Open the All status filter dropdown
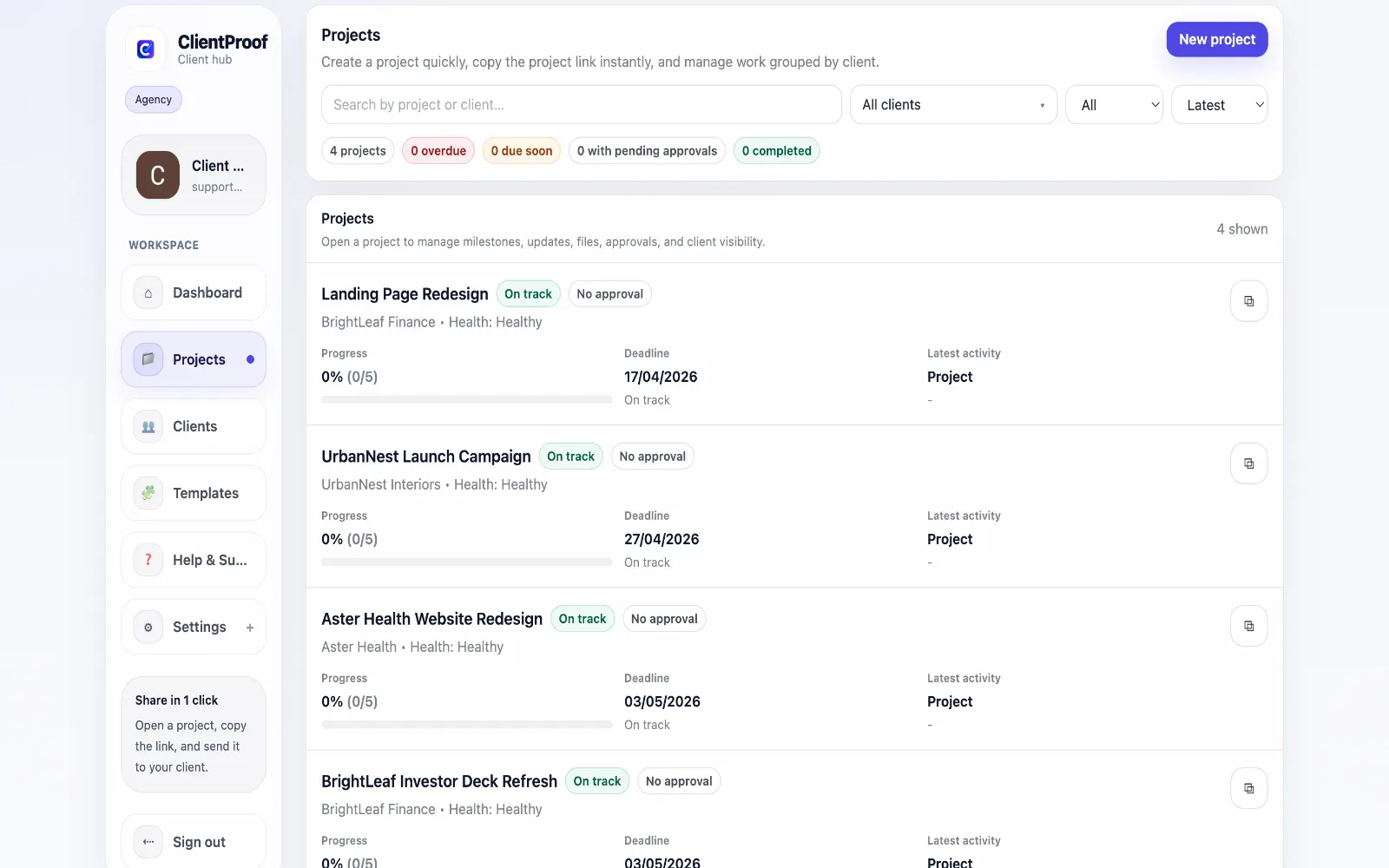This screenshot has height=868, width=1389. point(1115,105)
